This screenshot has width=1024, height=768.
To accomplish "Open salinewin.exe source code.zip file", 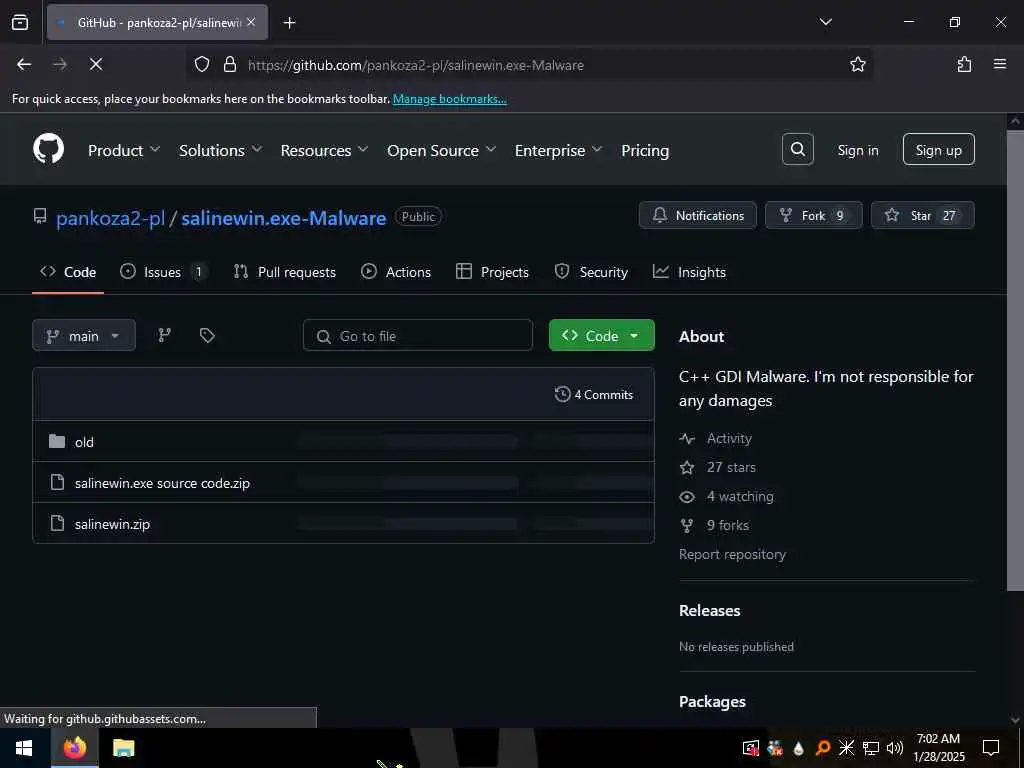I will point(162,483).
